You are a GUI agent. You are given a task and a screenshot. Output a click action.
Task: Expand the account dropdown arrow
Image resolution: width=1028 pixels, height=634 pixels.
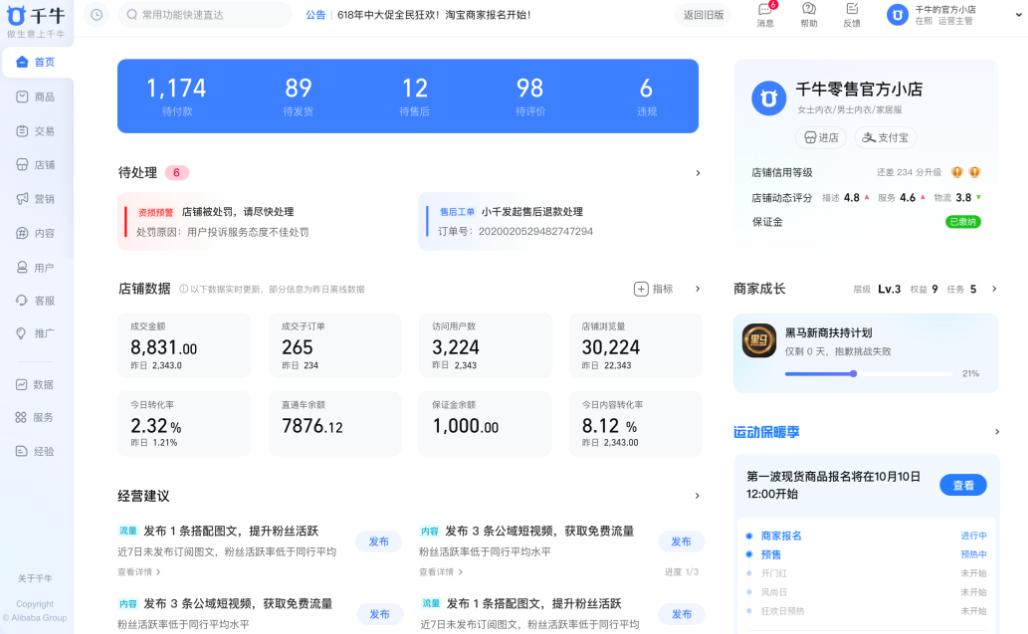click(1019, 14)
